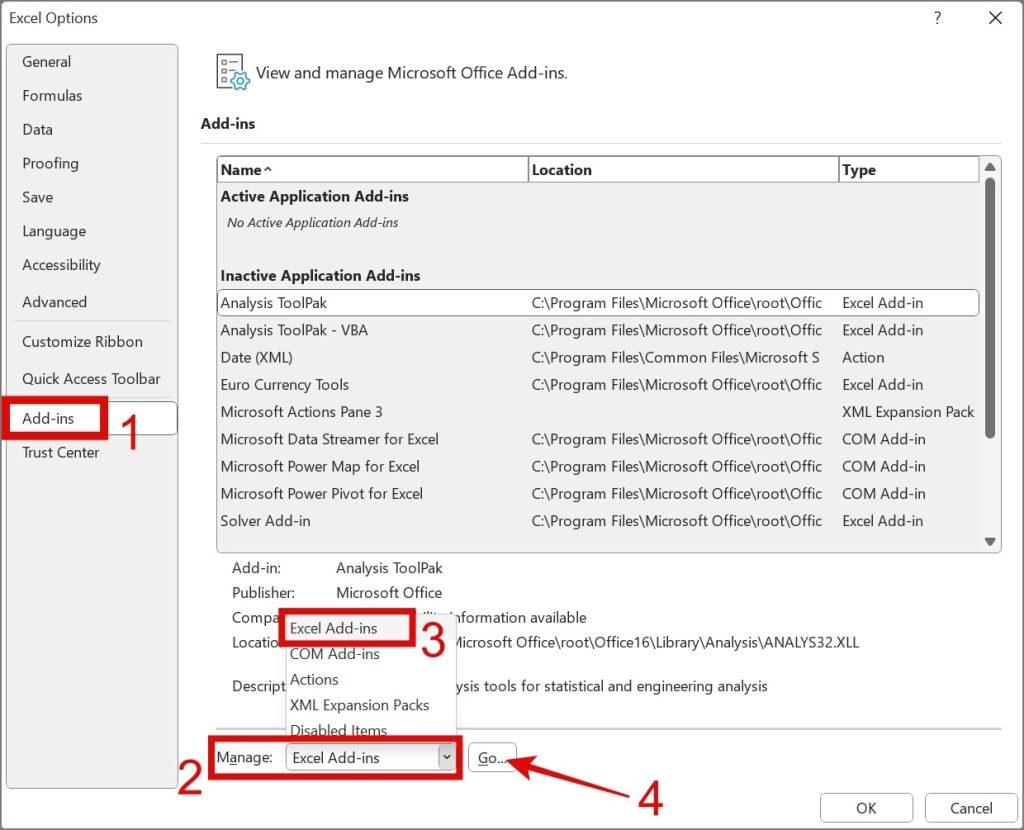
Task: Sort add-ins by Type column header
Action: click(x=909, y=170)
